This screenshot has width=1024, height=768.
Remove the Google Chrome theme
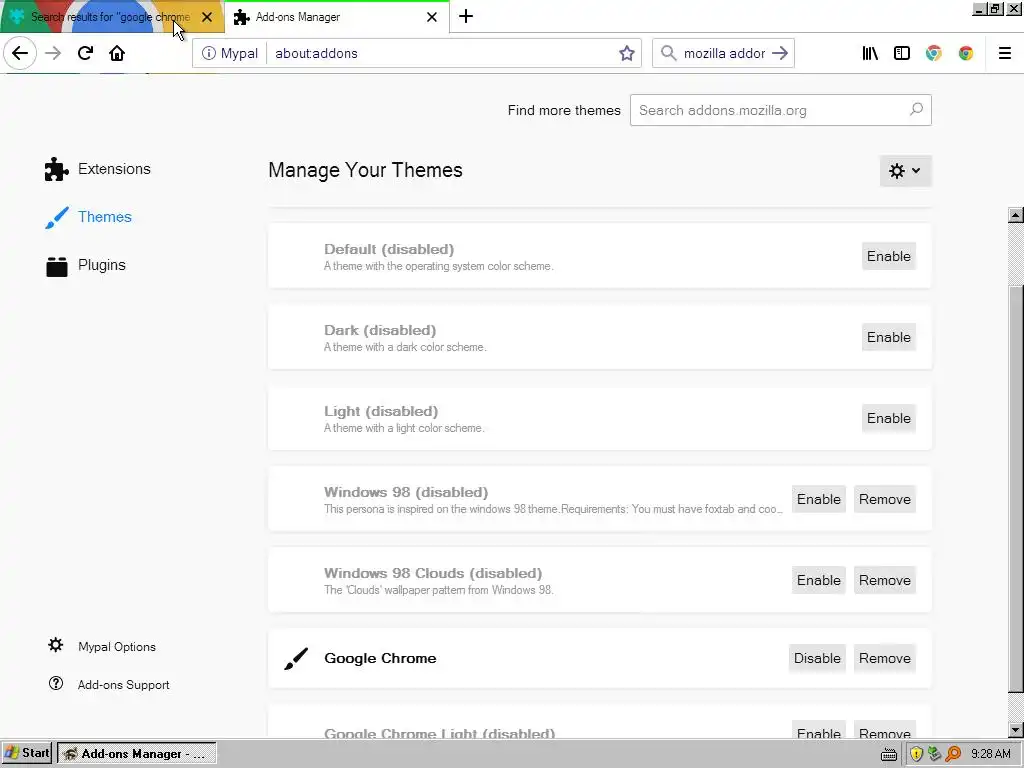(884, 658)
